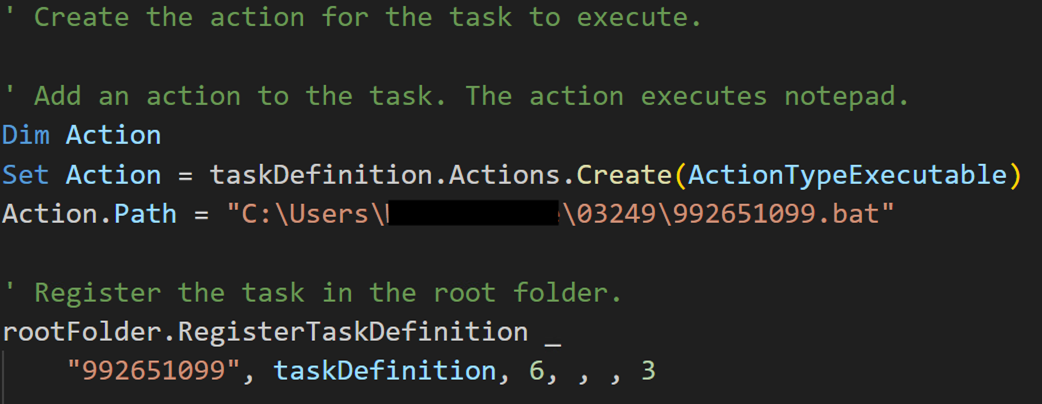Click 'taskDefinition' on the last line
The width and height of the screenshot is (1042, 404).
point(384,371)
